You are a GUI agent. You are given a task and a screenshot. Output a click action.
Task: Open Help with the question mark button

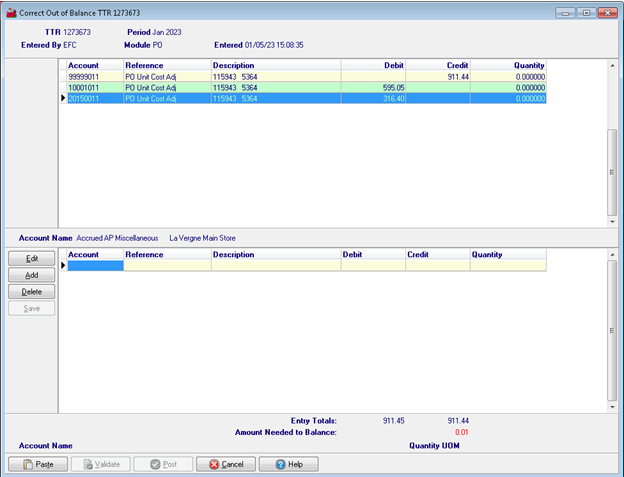click(288, 464)
